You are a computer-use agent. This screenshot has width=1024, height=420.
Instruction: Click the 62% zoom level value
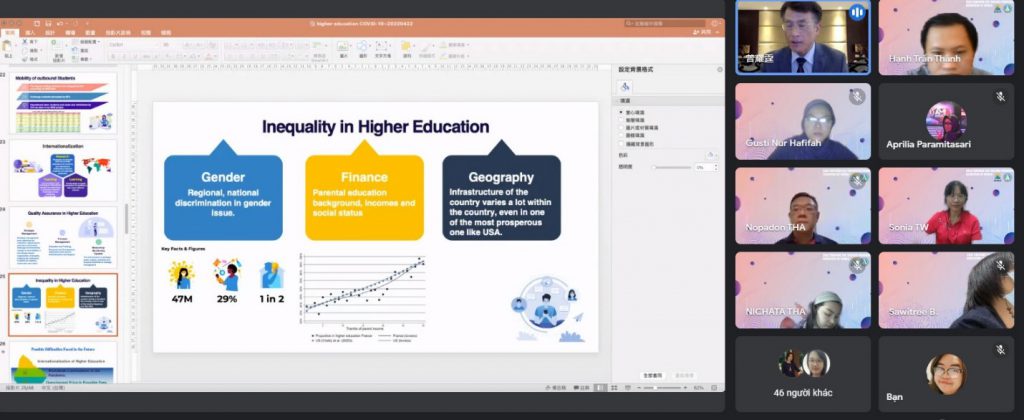tap(699, 388)
